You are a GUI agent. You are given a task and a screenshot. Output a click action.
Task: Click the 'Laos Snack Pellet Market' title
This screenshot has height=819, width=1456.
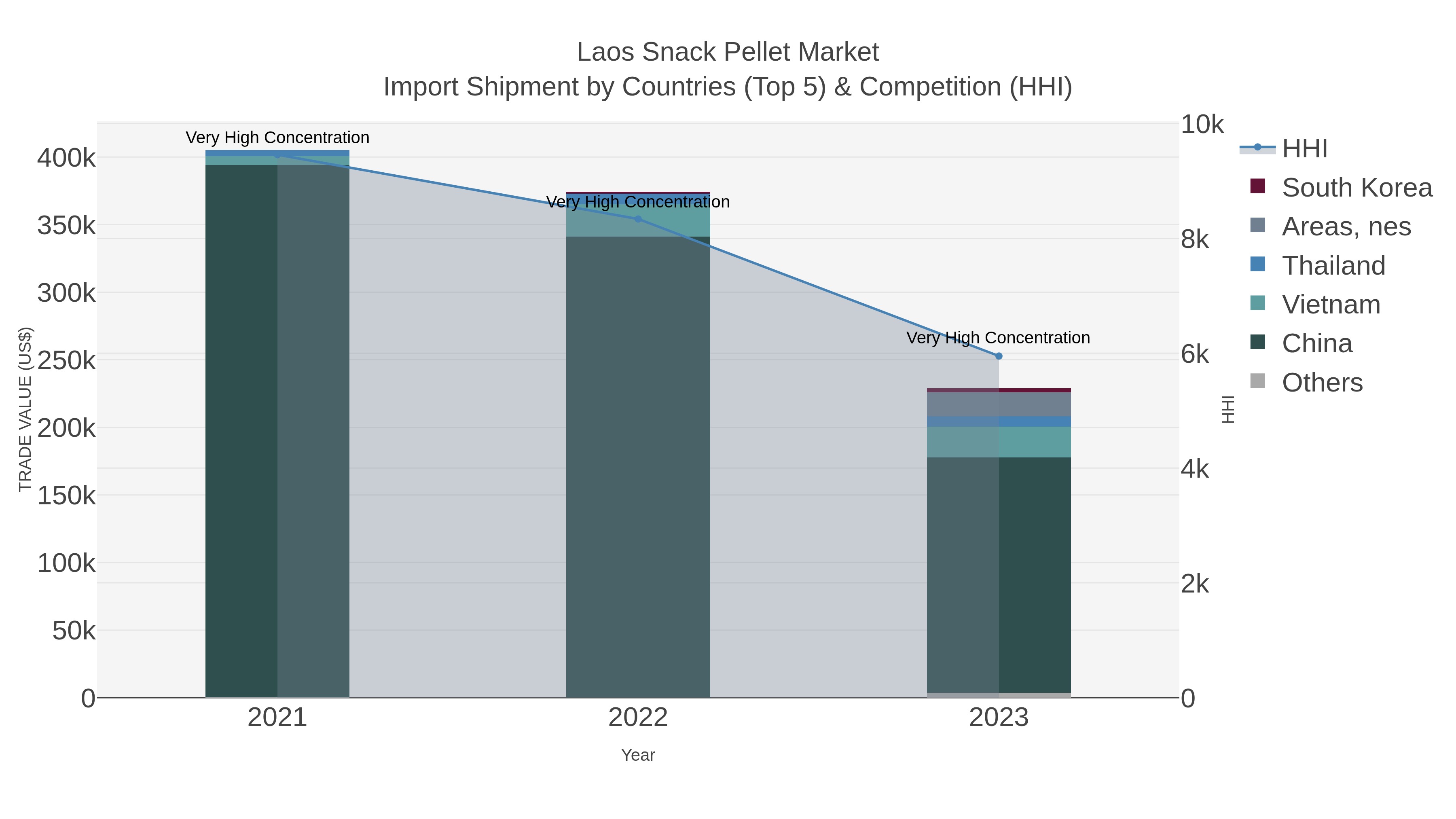coord(728,52)
